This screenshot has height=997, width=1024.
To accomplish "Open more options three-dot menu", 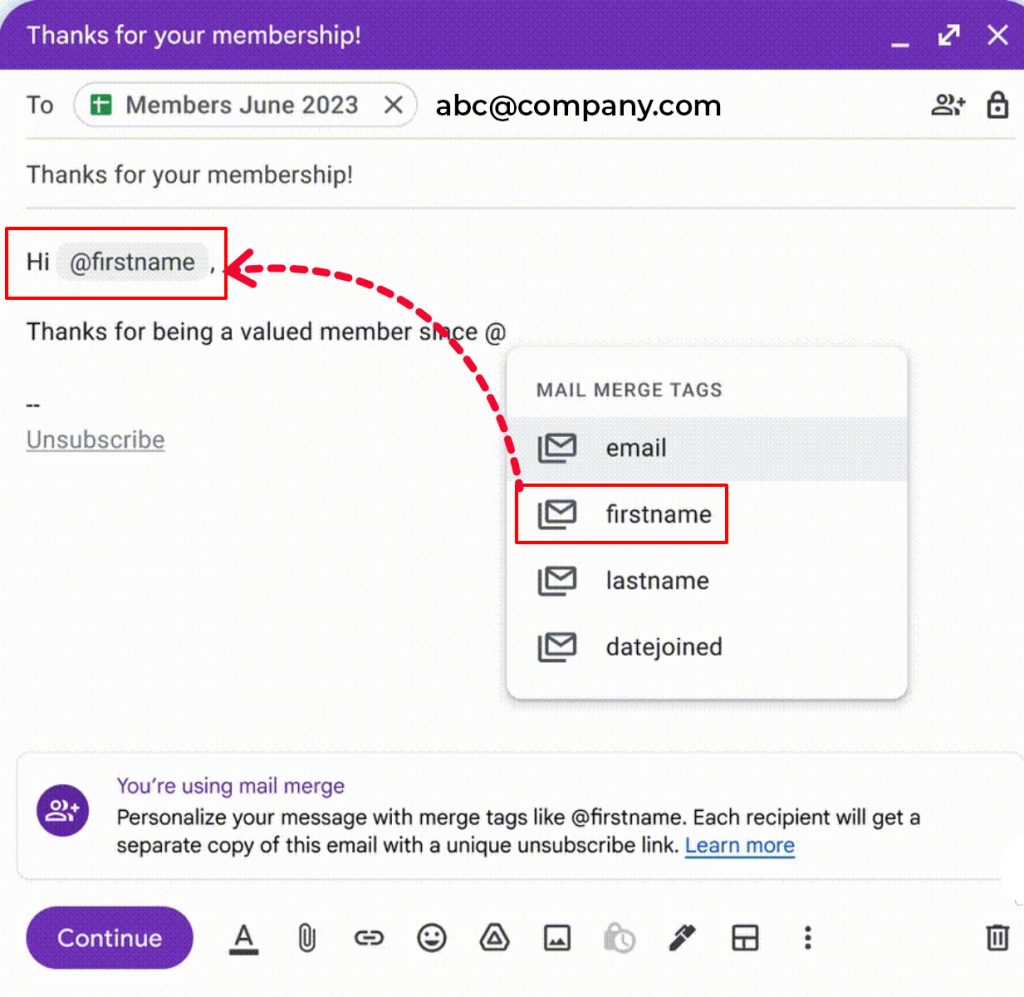I will click(807, 938).
